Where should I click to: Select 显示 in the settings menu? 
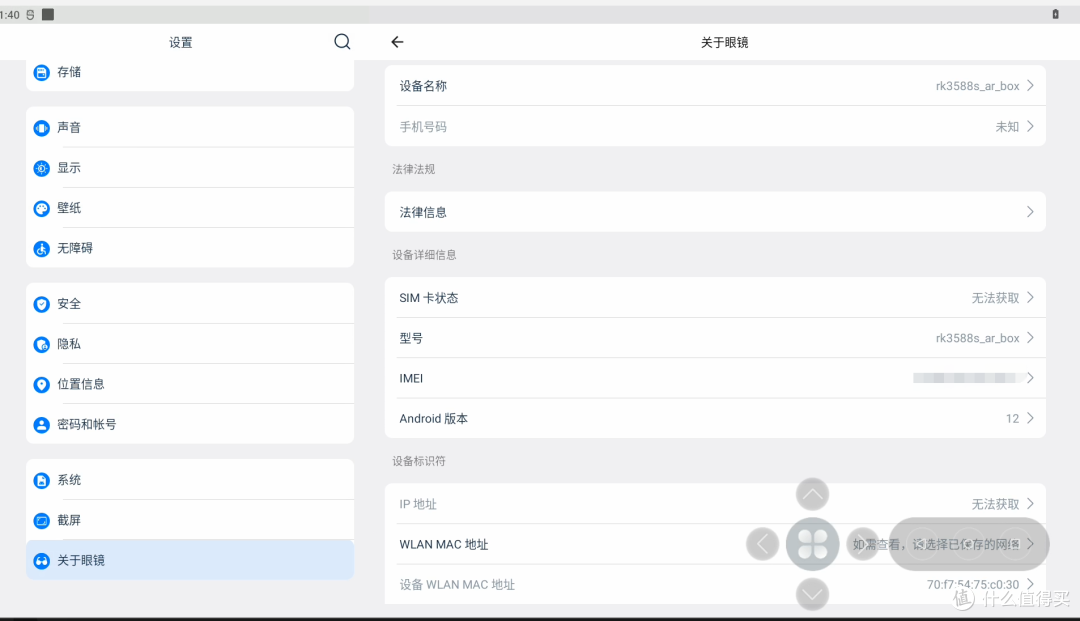(x=190, y=168)
